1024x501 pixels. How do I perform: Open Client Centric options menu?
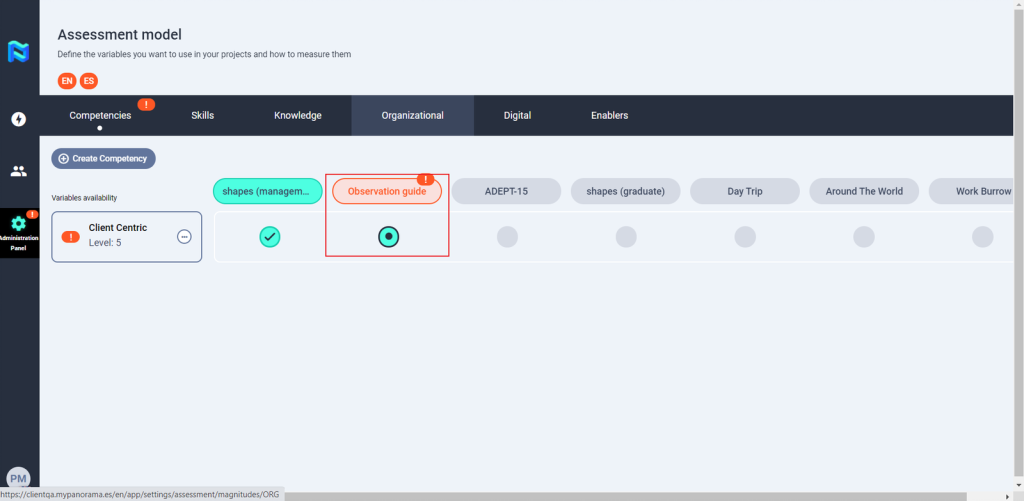pos(184,237)
